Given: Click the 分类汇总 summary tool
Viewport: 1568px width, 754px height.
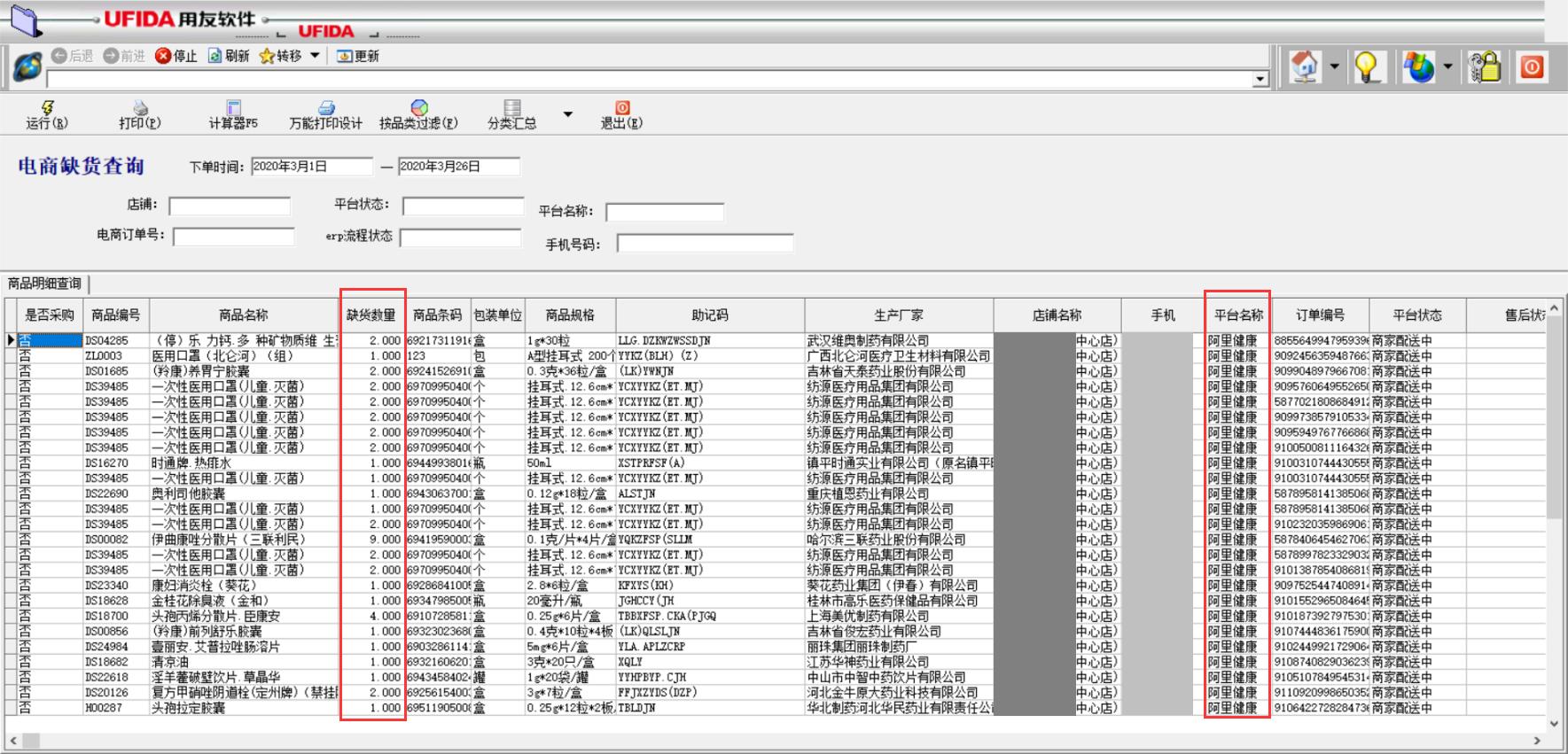Looking at the screenshot, I should pyautogui.click(x=512, y=115).
